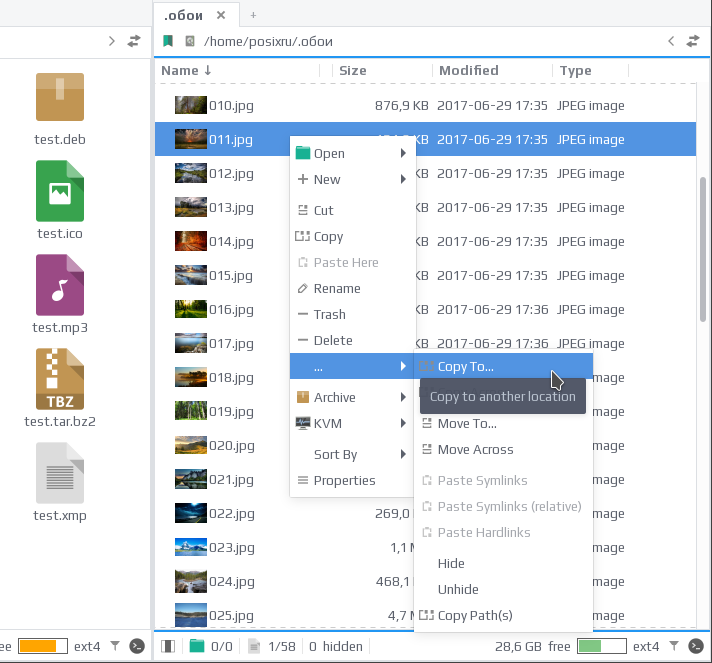Click the filter funnel icon in right status bar
Image resolution: width=712 pixels, height=663 pixels.
click(x=674, y=646)
